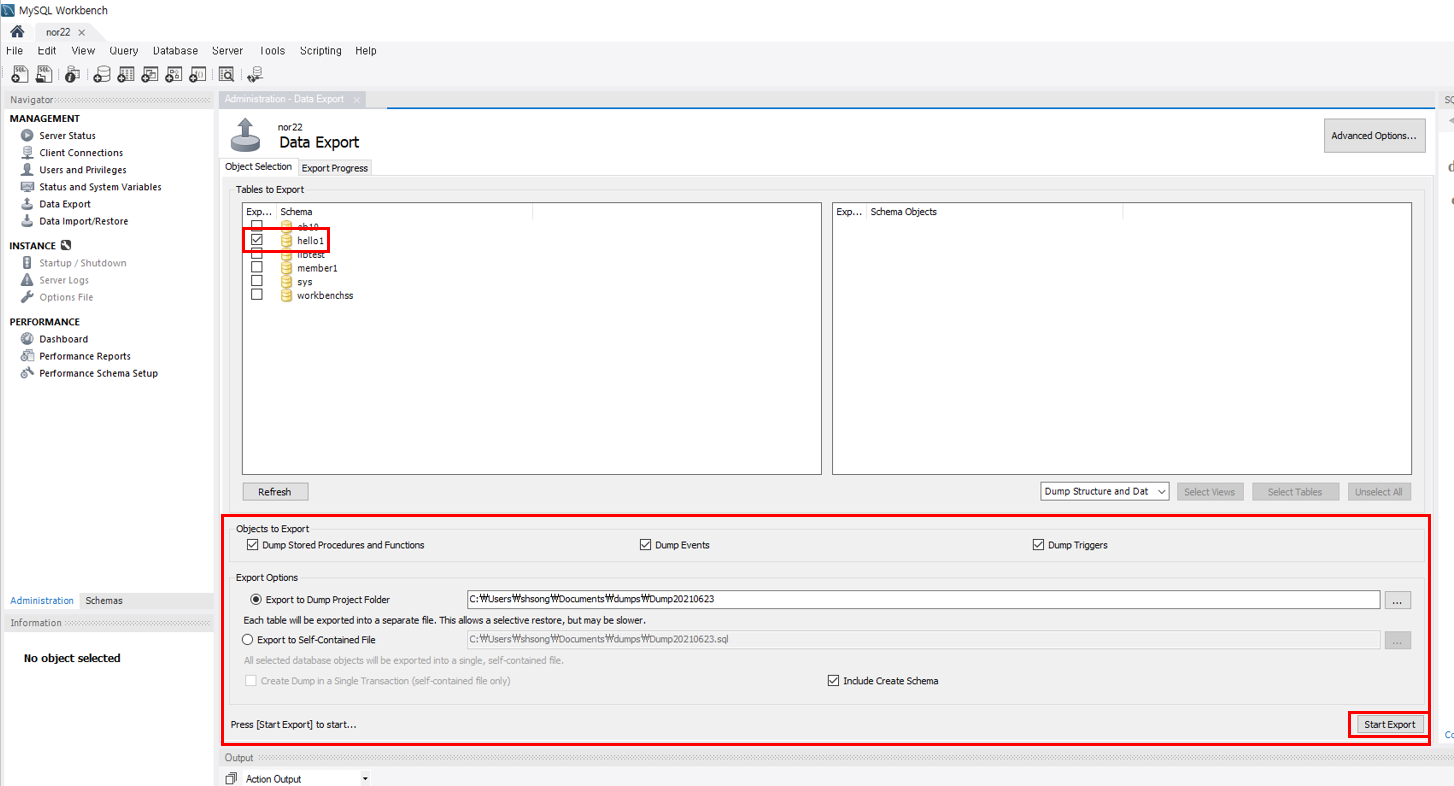Open Server Logs in Navigator

tap(64, 280)
